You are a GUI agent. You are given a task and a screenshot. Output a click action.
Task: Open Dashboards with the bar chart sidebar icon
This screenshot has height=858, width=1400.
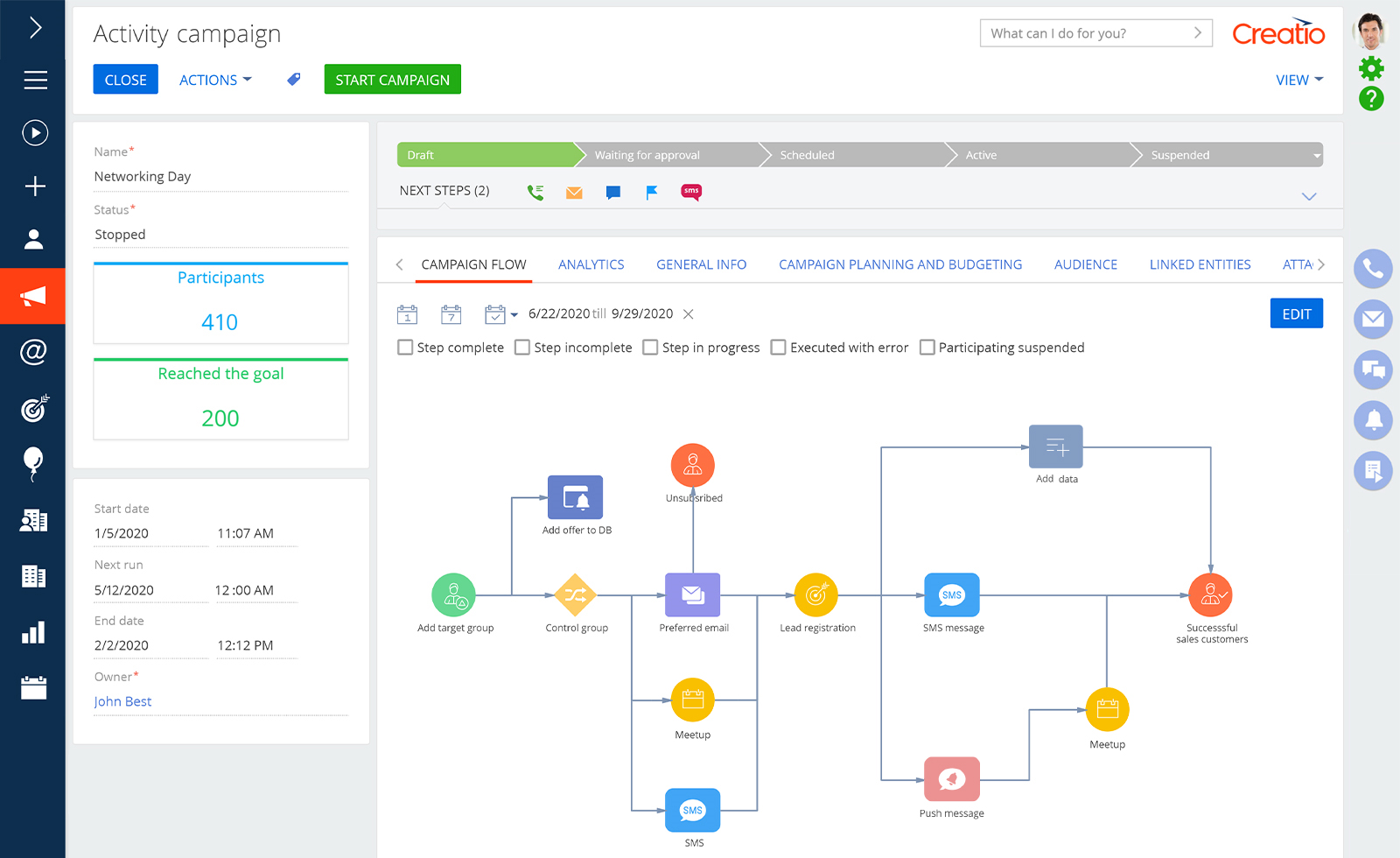pyautogui.click(x=32, y=632)
